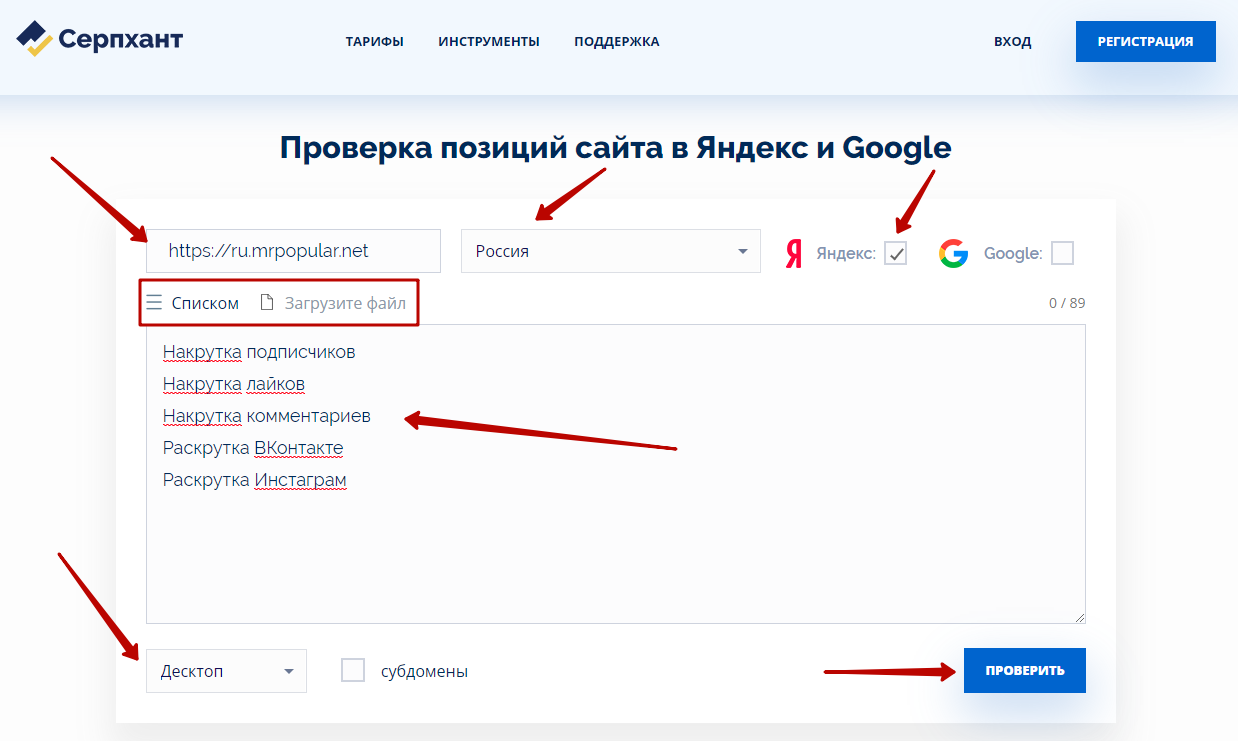This screenshot has height=741, width=1238.
Task: Open the Инструменты menu item
Action: [x=489, y=42]
